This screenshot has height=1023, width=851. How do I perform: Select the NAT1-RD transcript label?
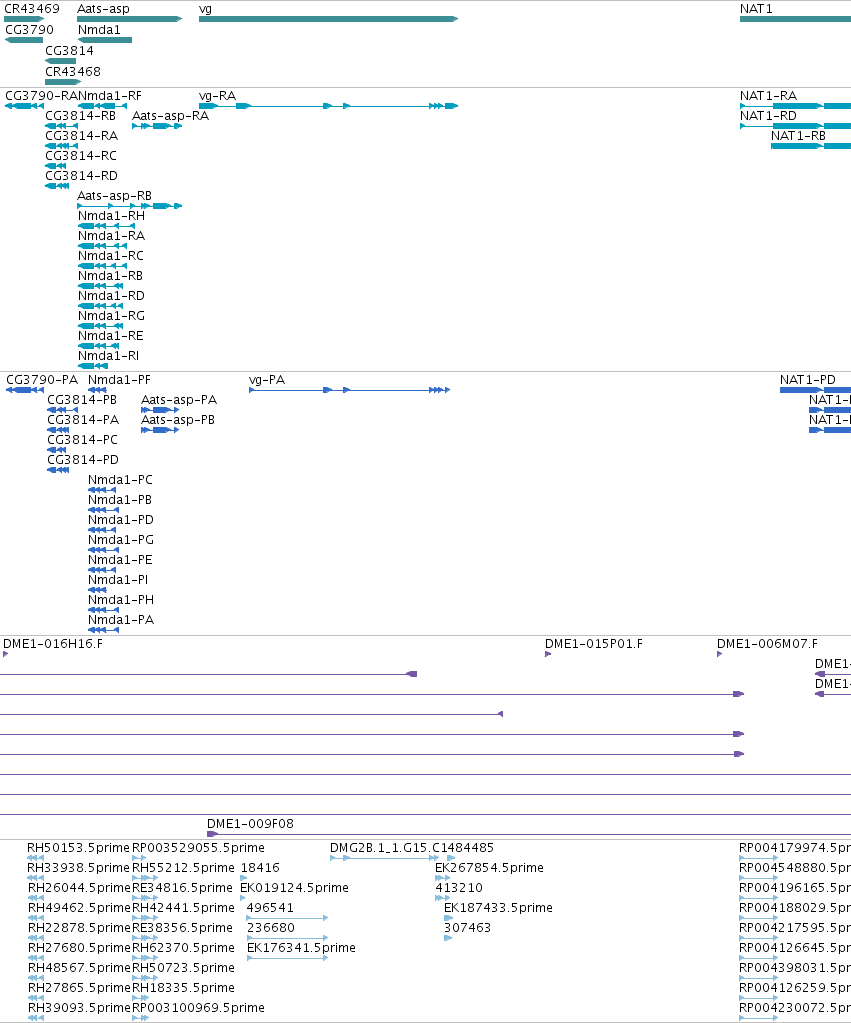point(768,116)
